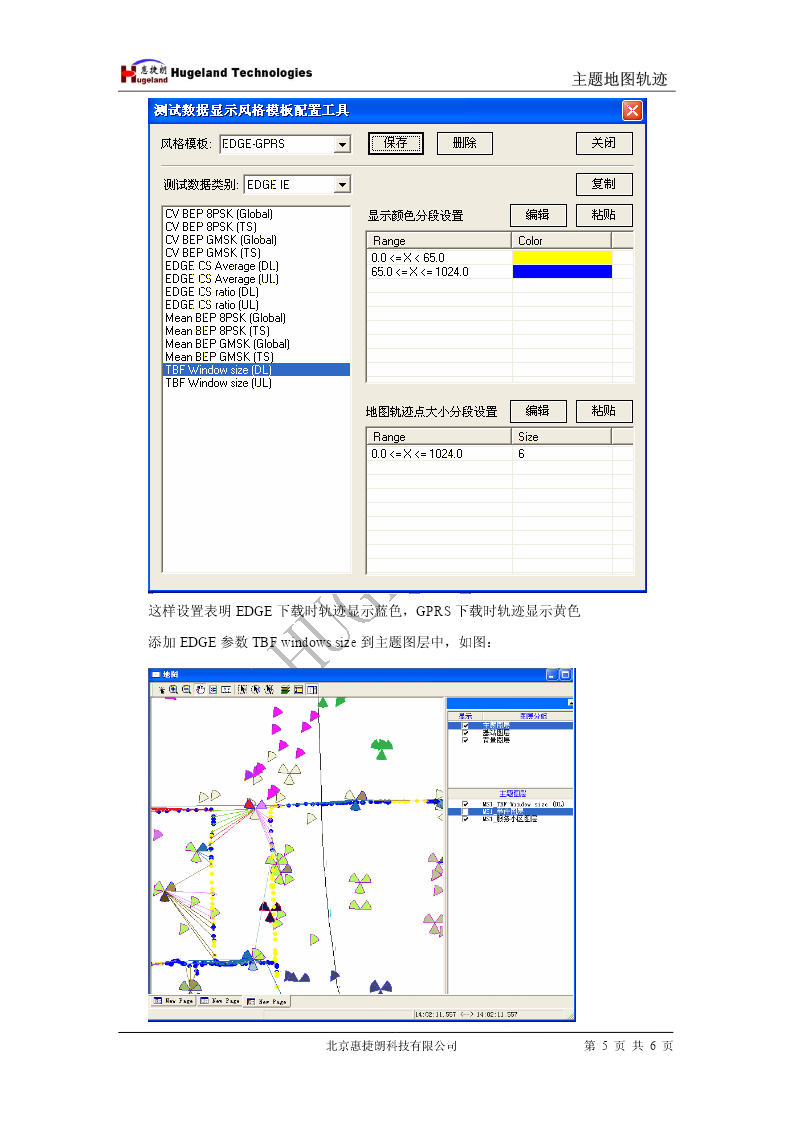Close the 测试数据显示风格模板配置工具 dialog
Screen dimensions: 794x1123
(x=632, y=110)
